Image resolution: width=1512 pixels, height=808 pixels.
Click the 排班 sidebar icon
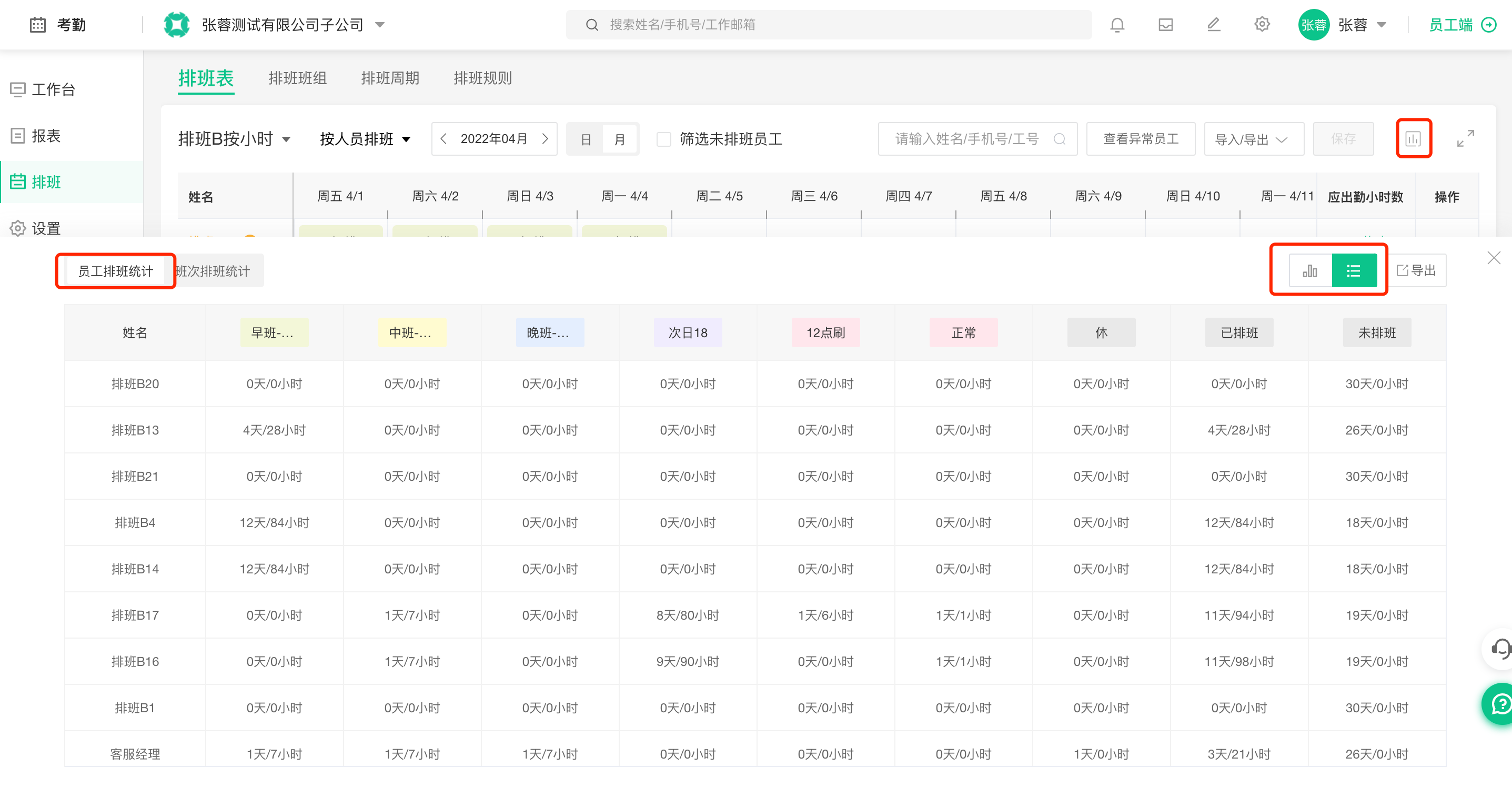point(17,182)
